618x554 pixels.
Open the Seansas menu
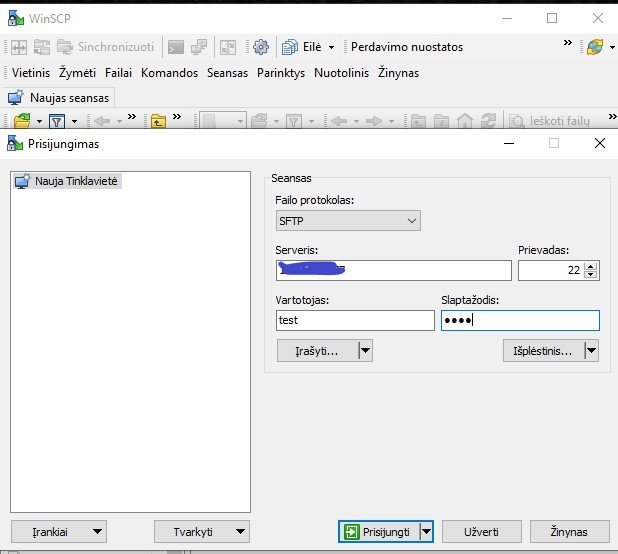(227, 73)
